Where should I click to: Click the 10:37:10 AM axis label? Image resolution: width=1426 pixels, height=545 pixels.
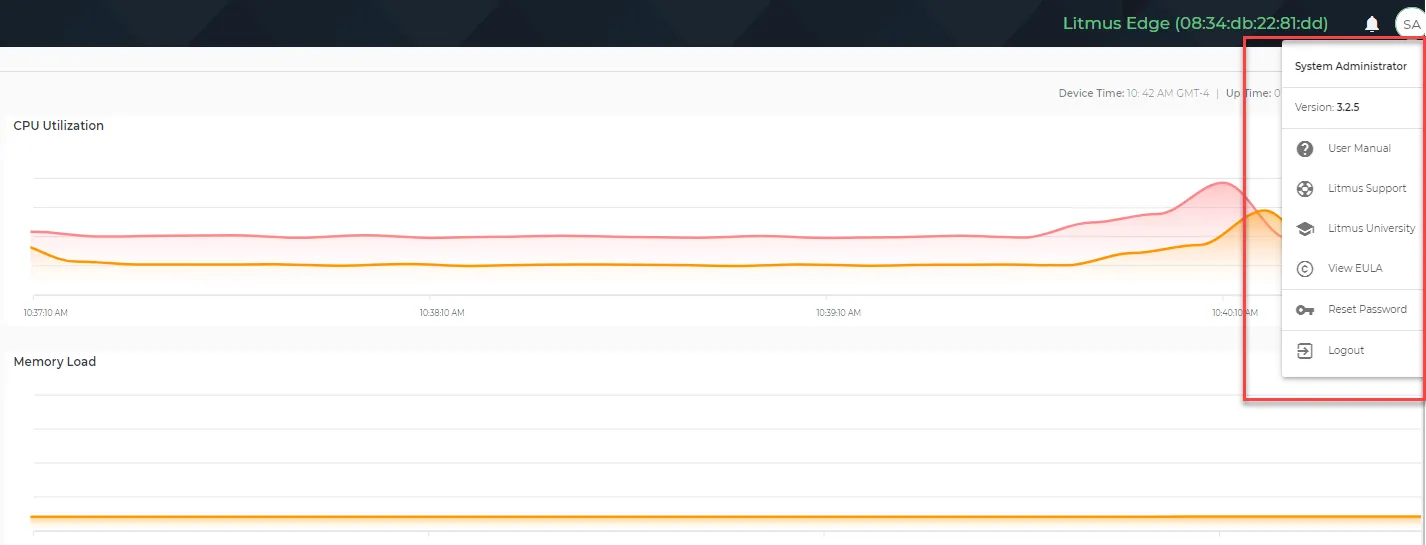tap(46, 313)
